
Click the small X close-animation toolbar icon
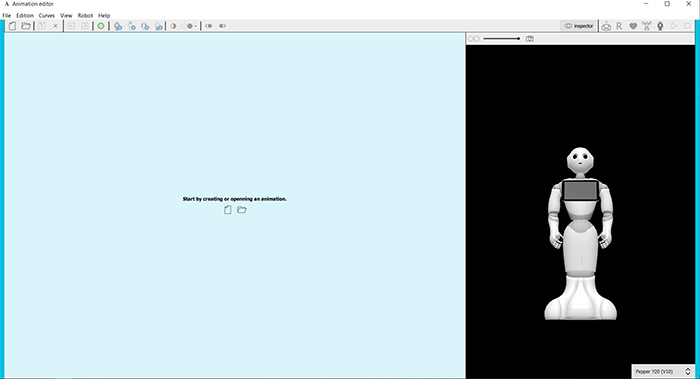click(55, 26)
